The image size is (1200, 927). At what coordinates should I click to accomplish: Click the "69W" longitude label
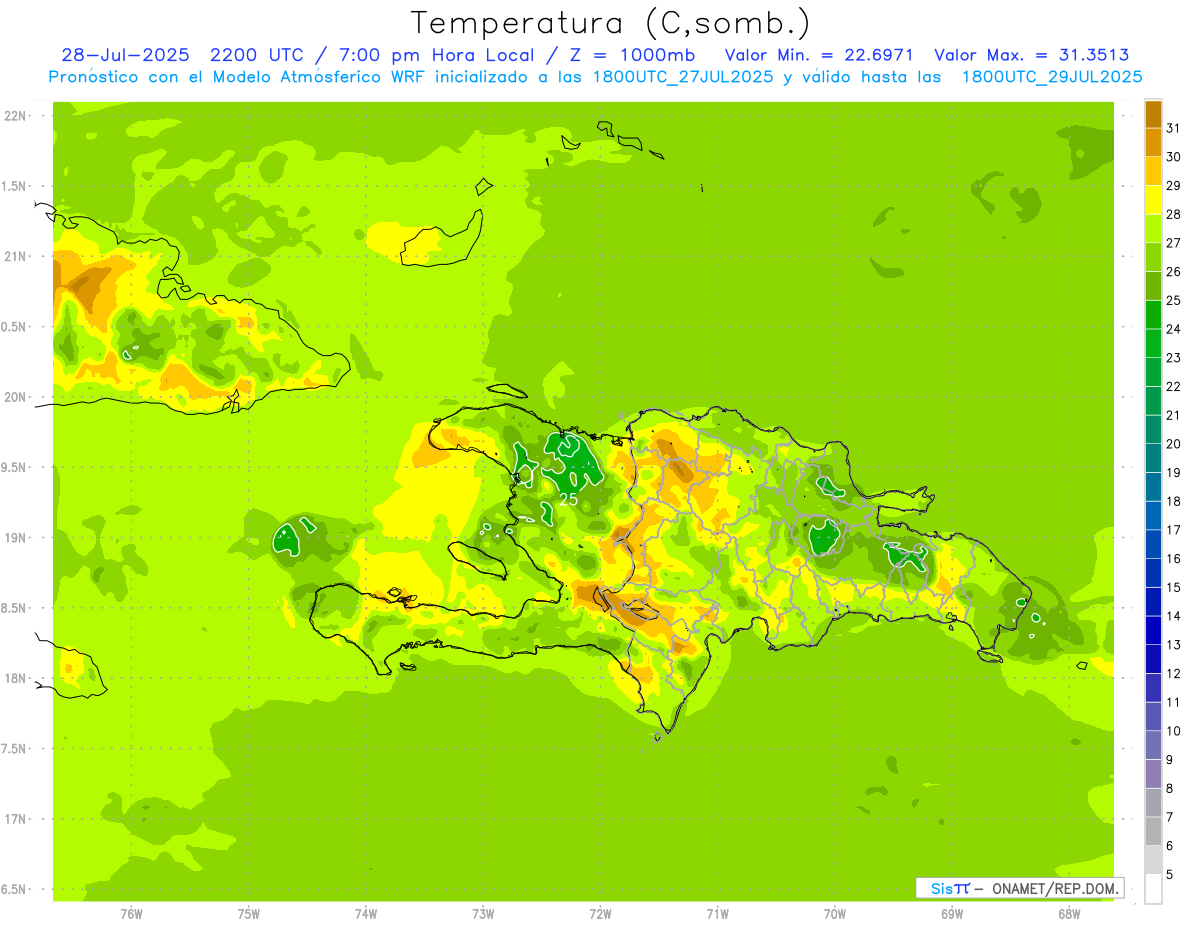coord(952,914)
